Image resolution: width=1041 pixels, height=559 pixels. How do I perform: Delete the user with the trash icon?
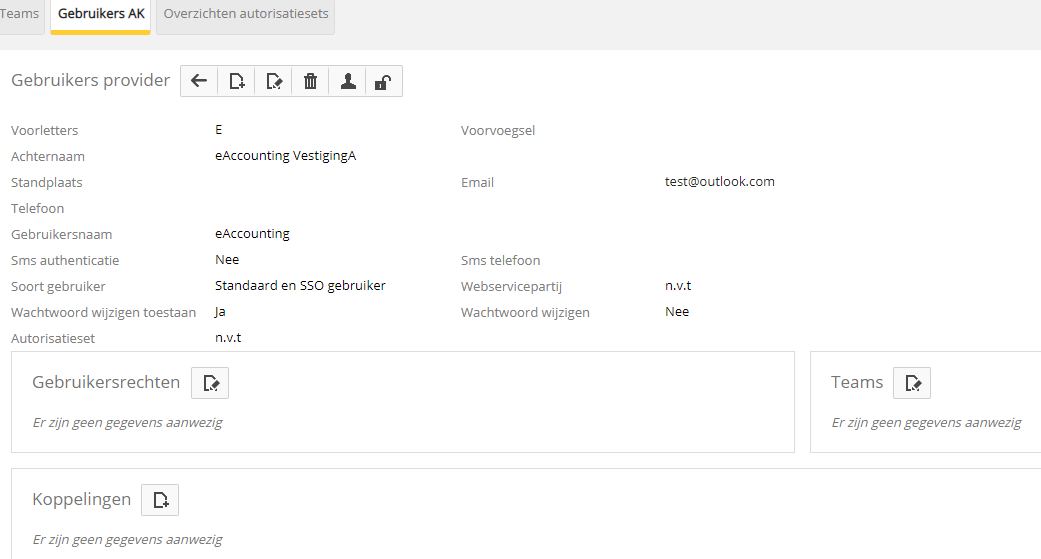[x=310, y=82]
